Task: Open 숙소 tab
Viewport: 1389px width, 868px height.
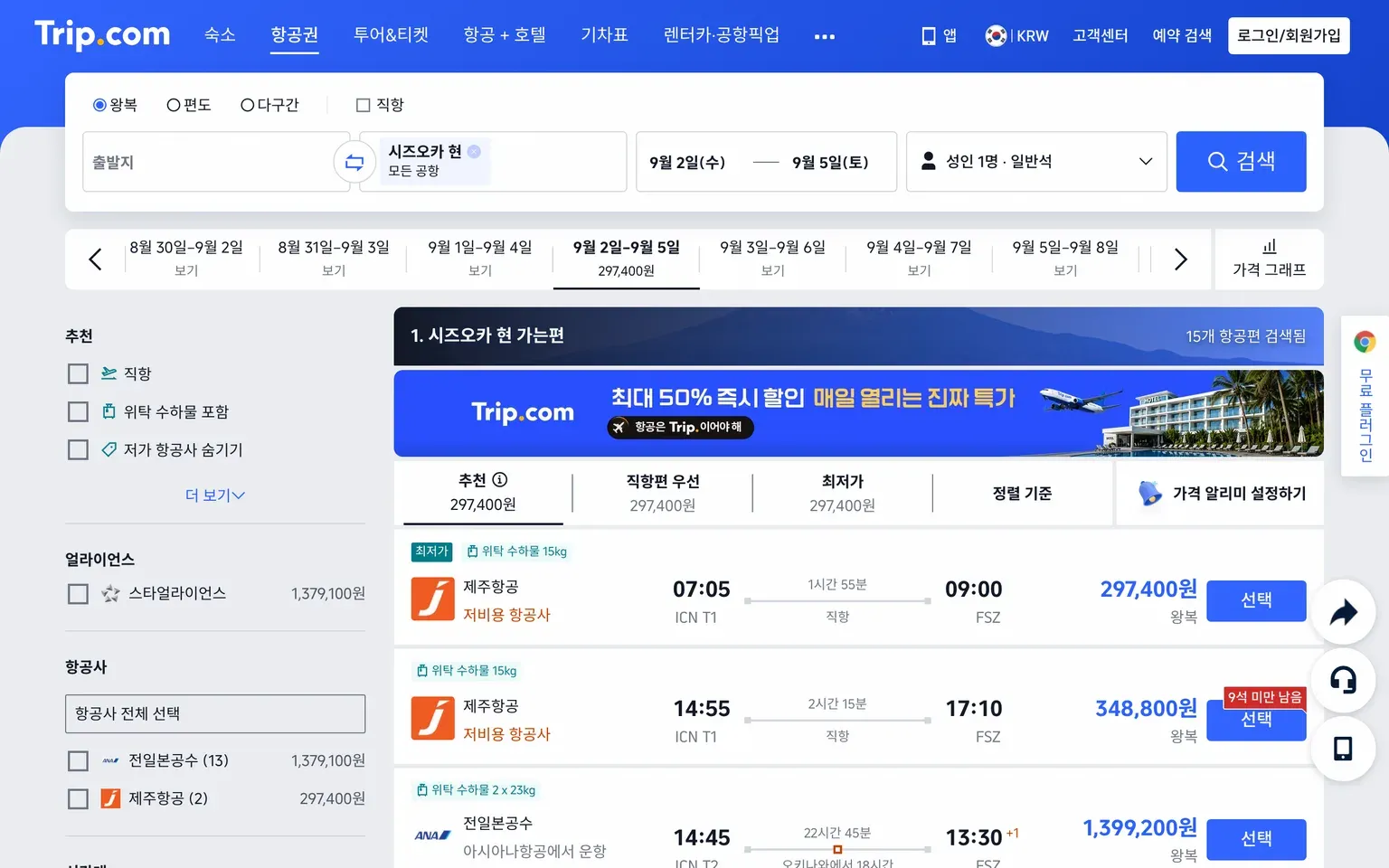Action: point(220,35)
